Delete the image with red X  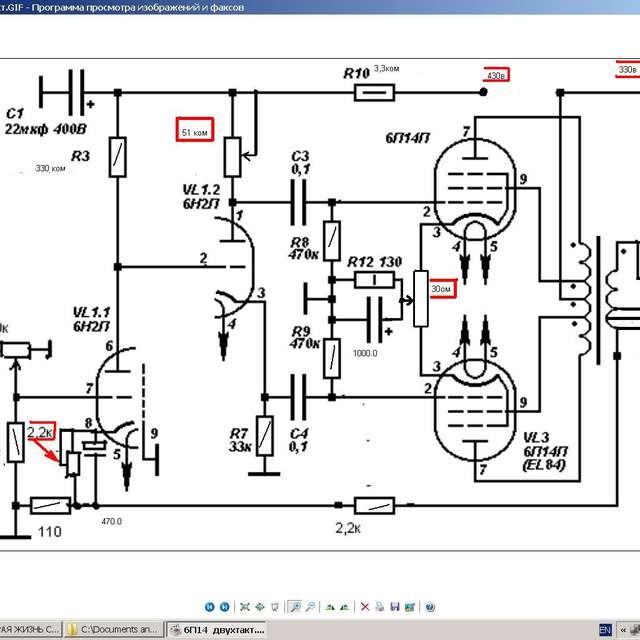pyautogui.click(x=365, y=607)
